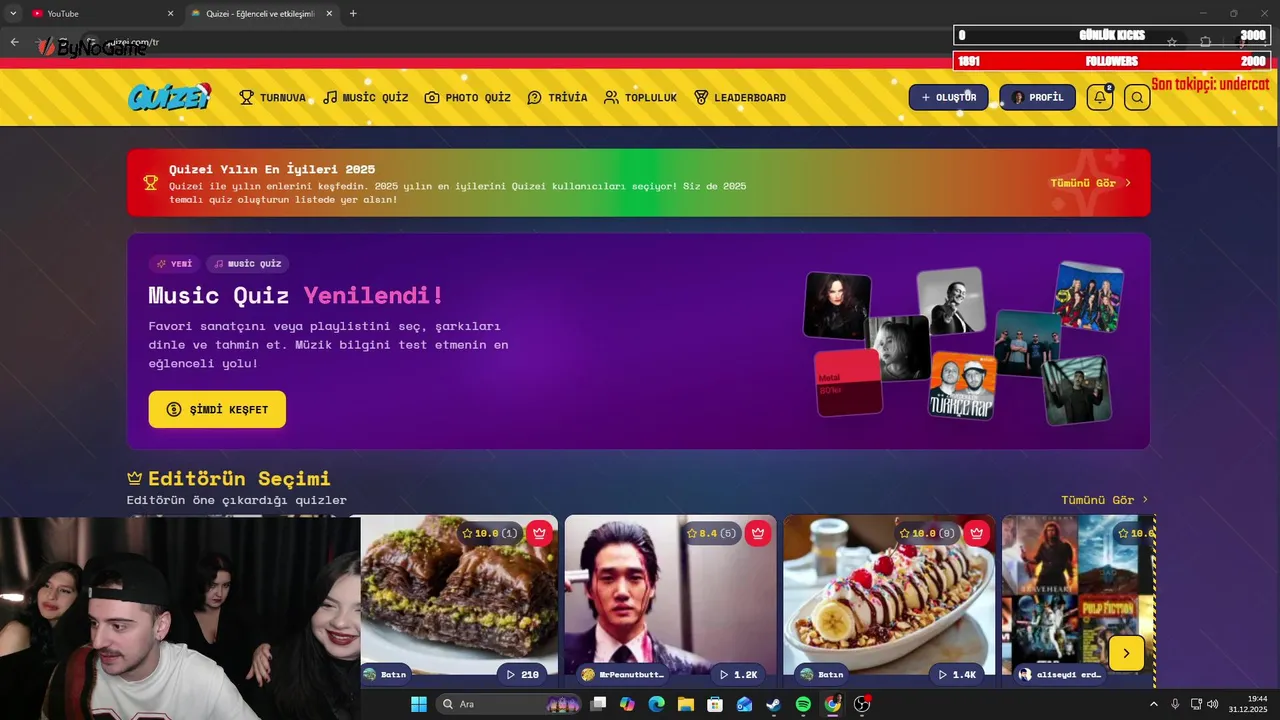Click the microphone tray icon
Screen dimensions: 1280x720
click(1175, 704)
